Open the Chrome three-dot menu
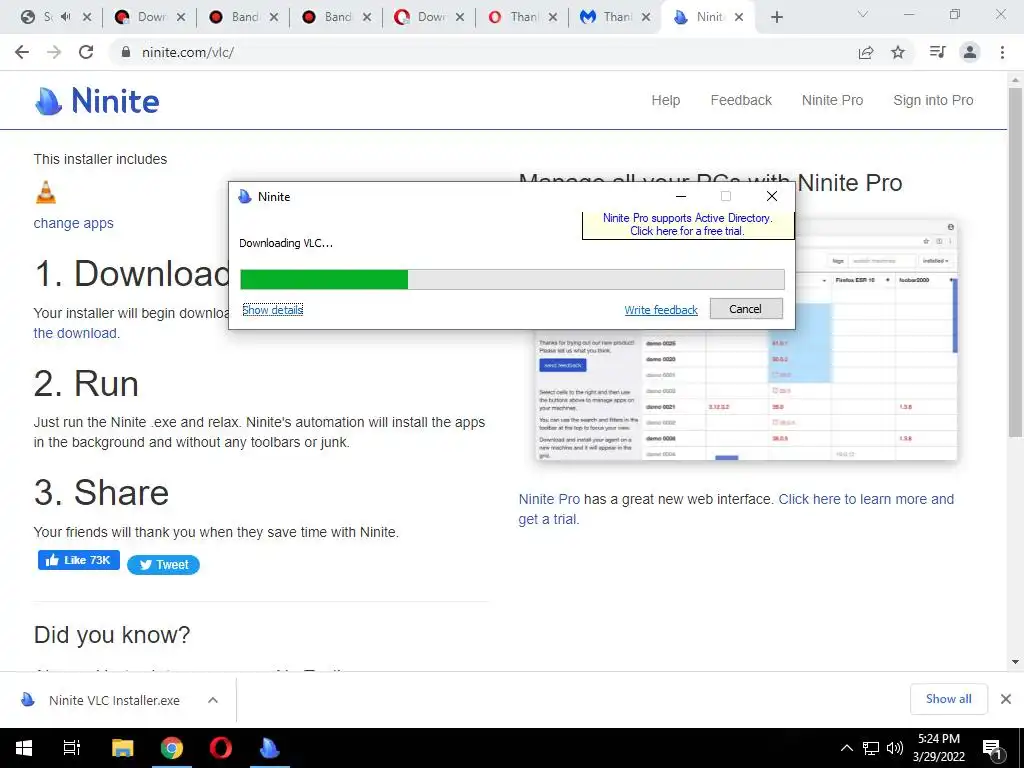This screenshot has width=1024, height=768. tap(1002, 52)
